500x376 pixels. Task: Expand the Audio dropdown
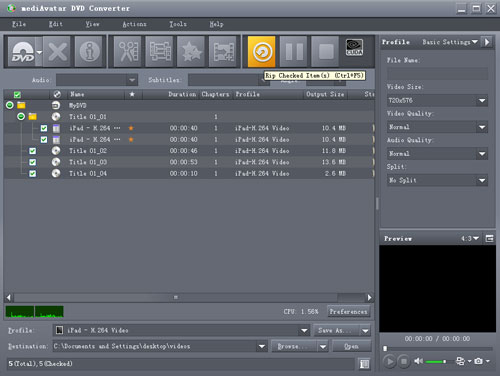[x=132, y=80]
